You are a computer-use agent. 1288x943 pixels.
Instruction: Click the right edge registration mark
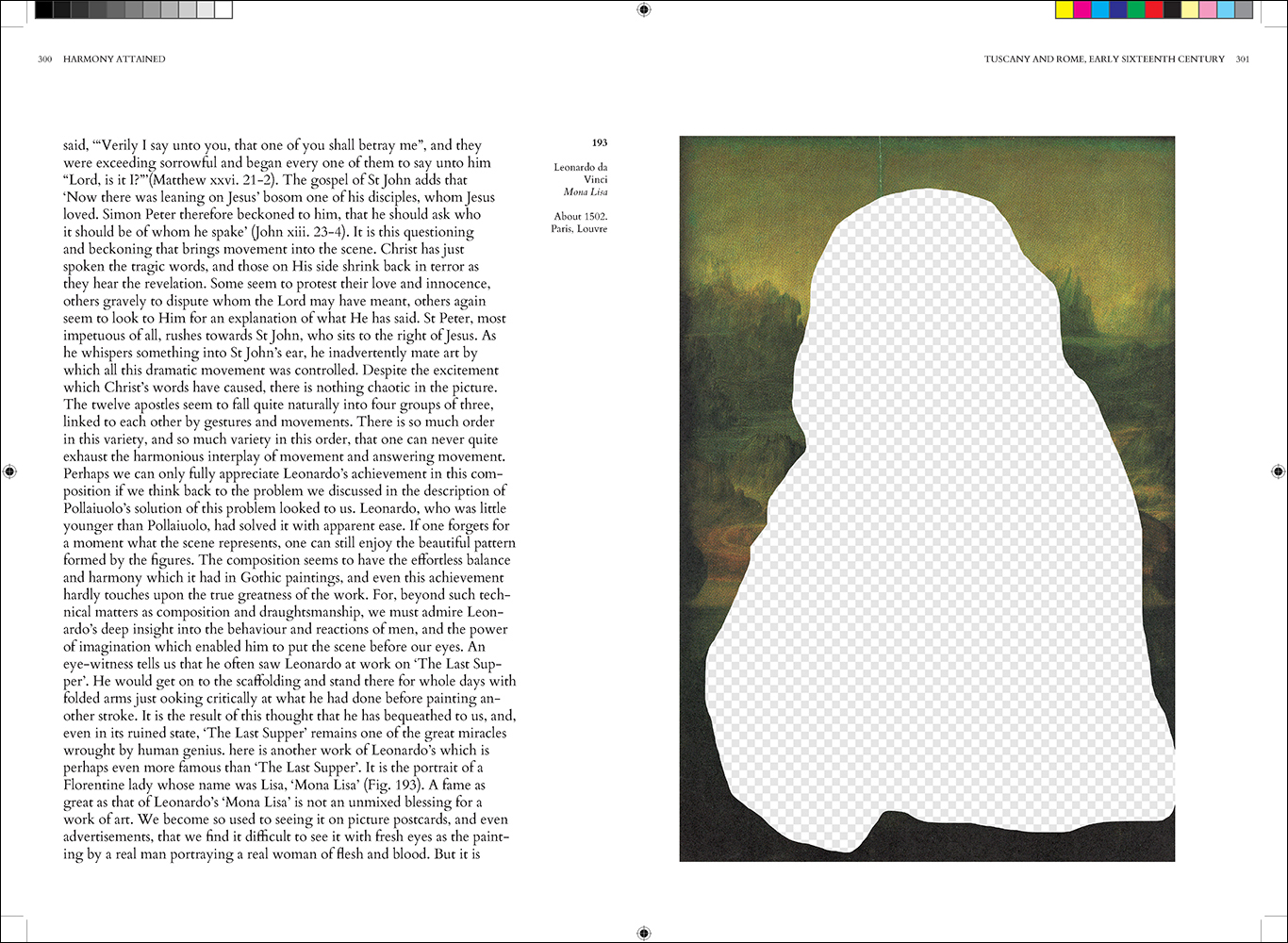1278,471
